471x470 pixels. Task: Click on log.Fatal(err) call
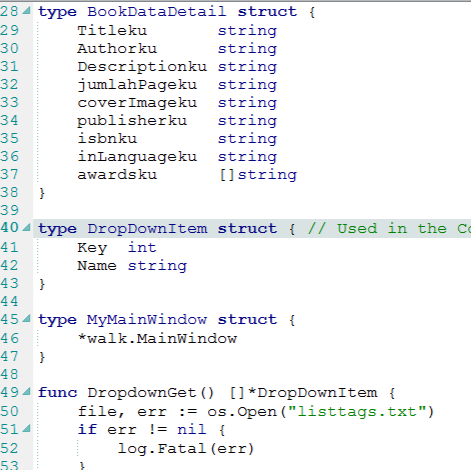click(186, 449)
